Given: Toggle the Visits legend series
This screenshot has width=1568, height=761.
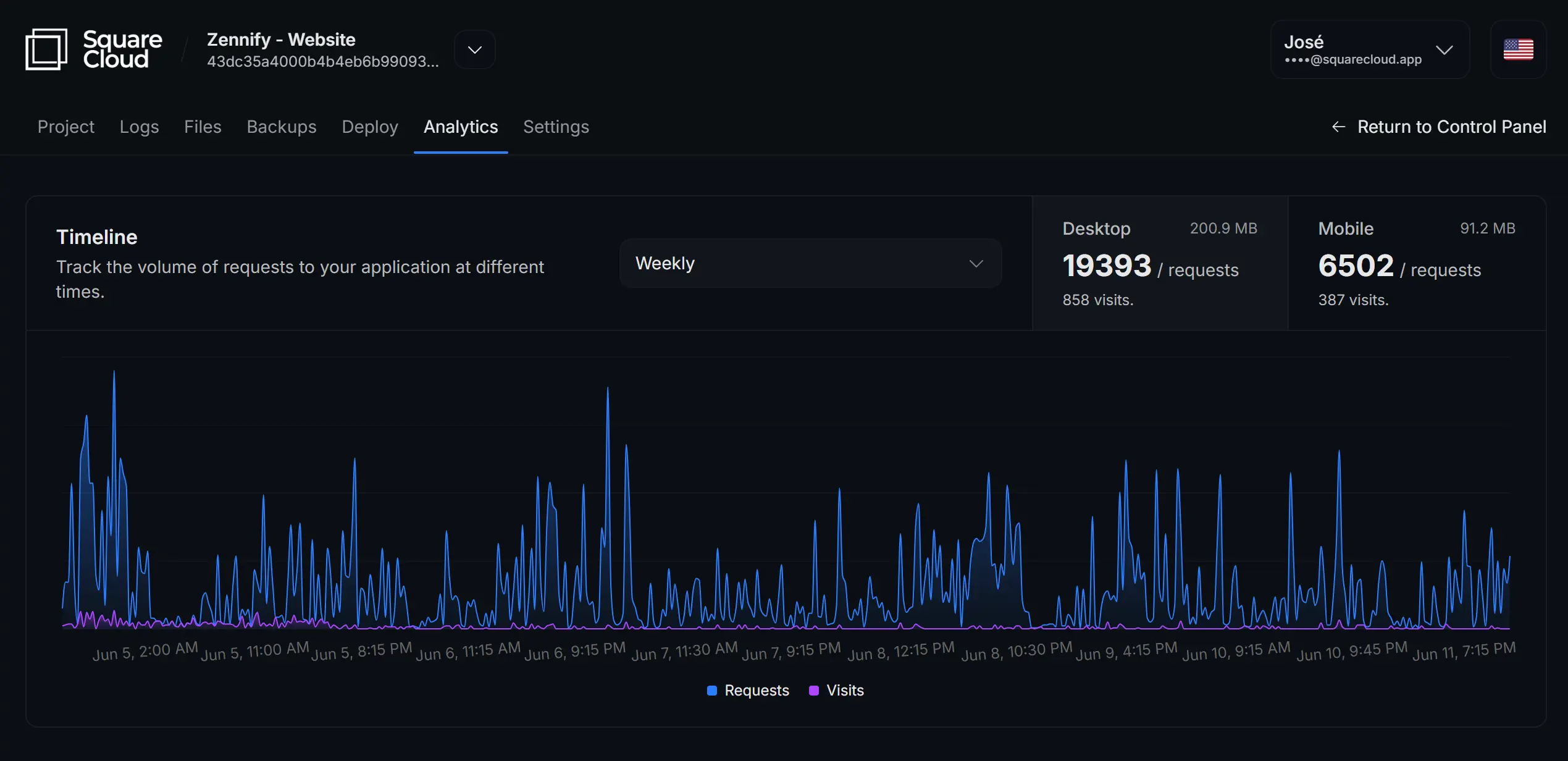Looking at the screenshot, I should [844, 691].
